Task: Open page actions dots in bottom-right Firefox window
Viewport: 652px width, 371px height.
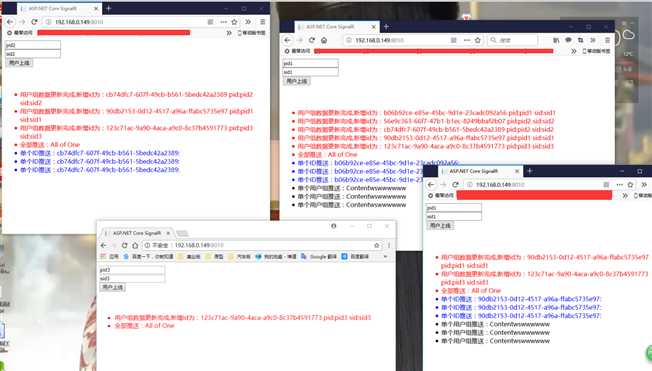Action: tap(620, 184)
